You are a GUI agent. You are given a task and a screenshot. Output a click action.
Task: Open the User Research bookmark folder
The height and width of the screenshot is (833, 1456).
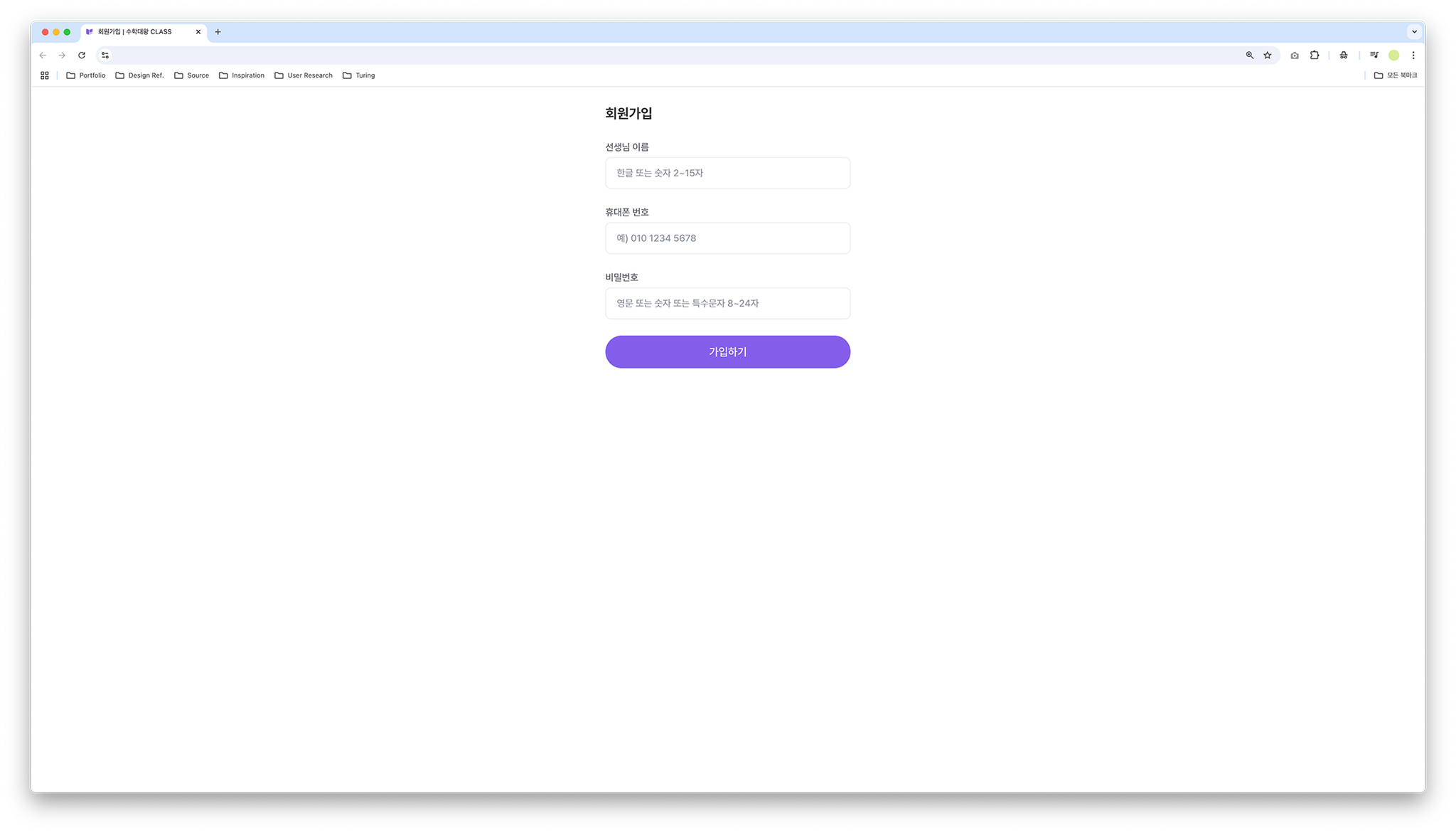point(304,75)
